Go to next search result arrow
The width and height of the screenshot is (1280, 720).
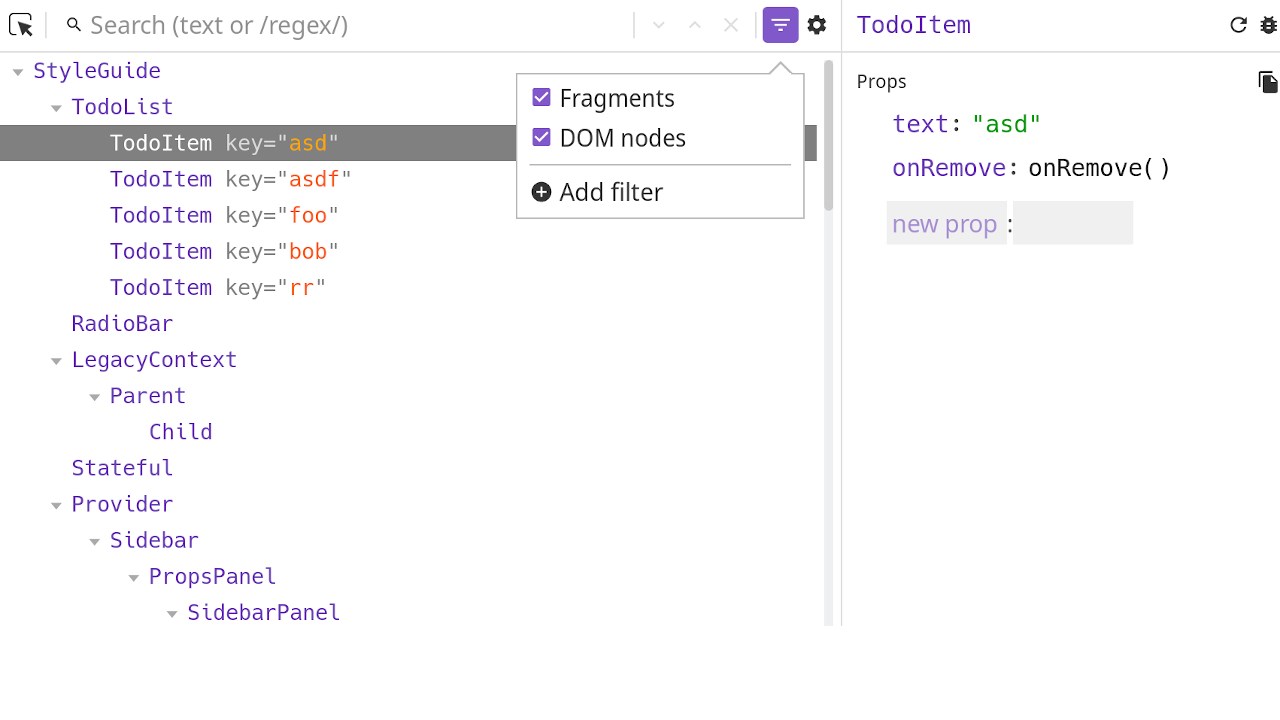pyautogui.click(x=658, y=25)
